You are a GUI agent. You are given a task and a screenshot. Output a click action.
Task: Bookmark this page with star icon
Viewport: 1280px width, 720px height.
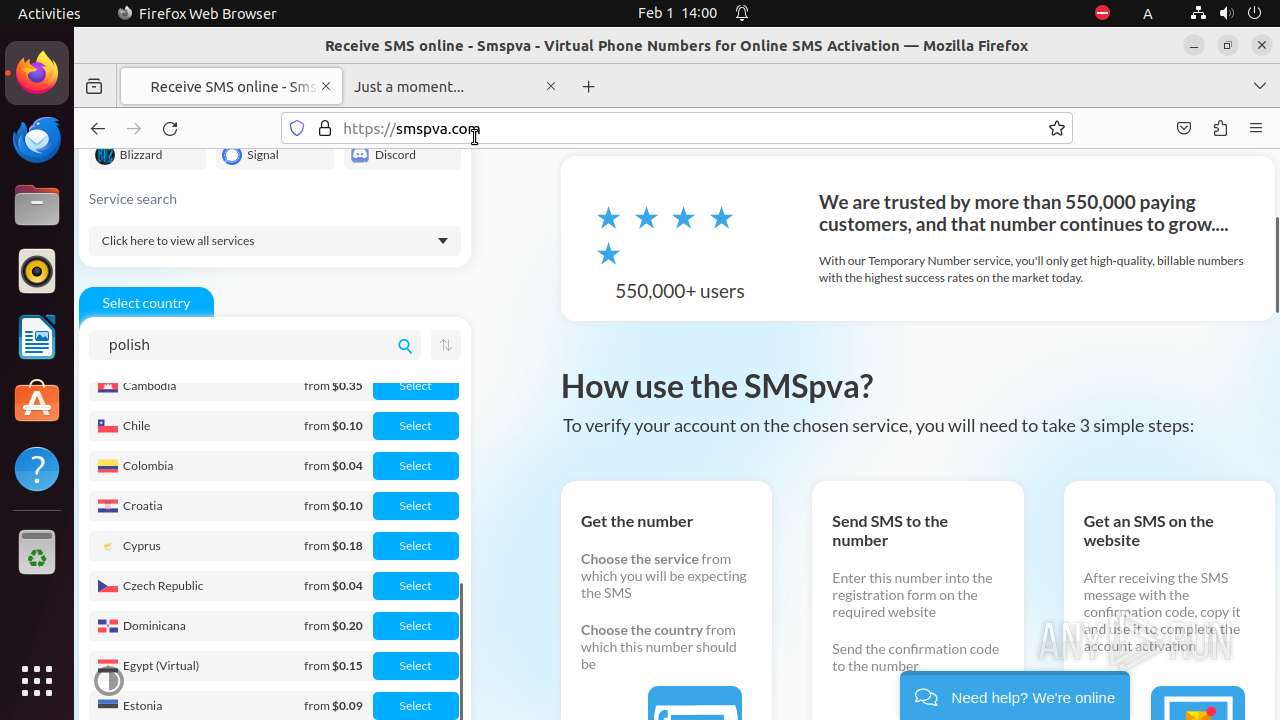[x=1056, y=128]
